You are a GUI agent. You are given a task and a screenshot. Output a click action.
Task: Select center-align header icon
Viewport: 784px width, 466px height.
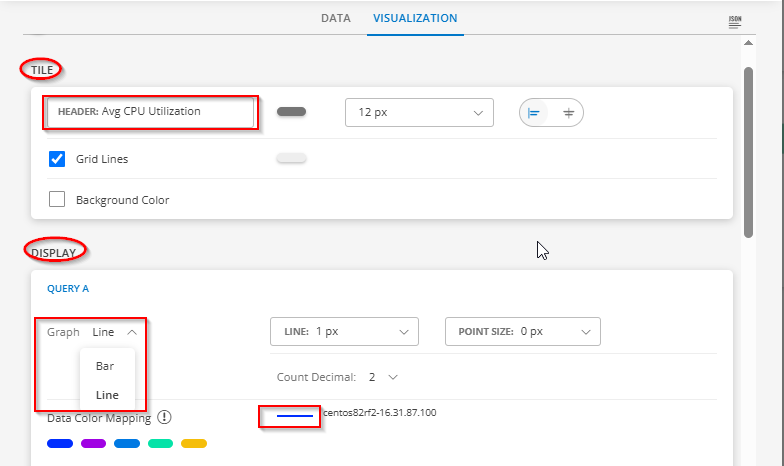tap(568, 113)
